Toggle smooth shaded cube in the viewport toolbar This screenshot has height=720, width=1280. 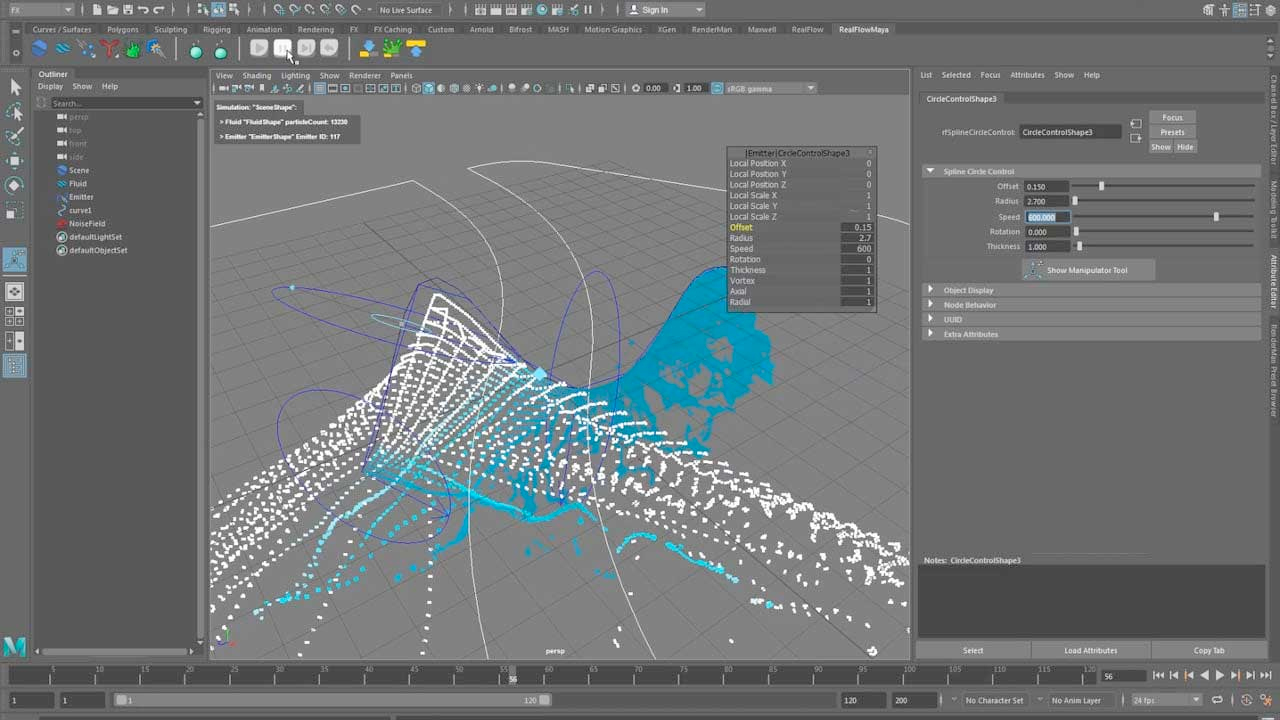click(428, 88)
